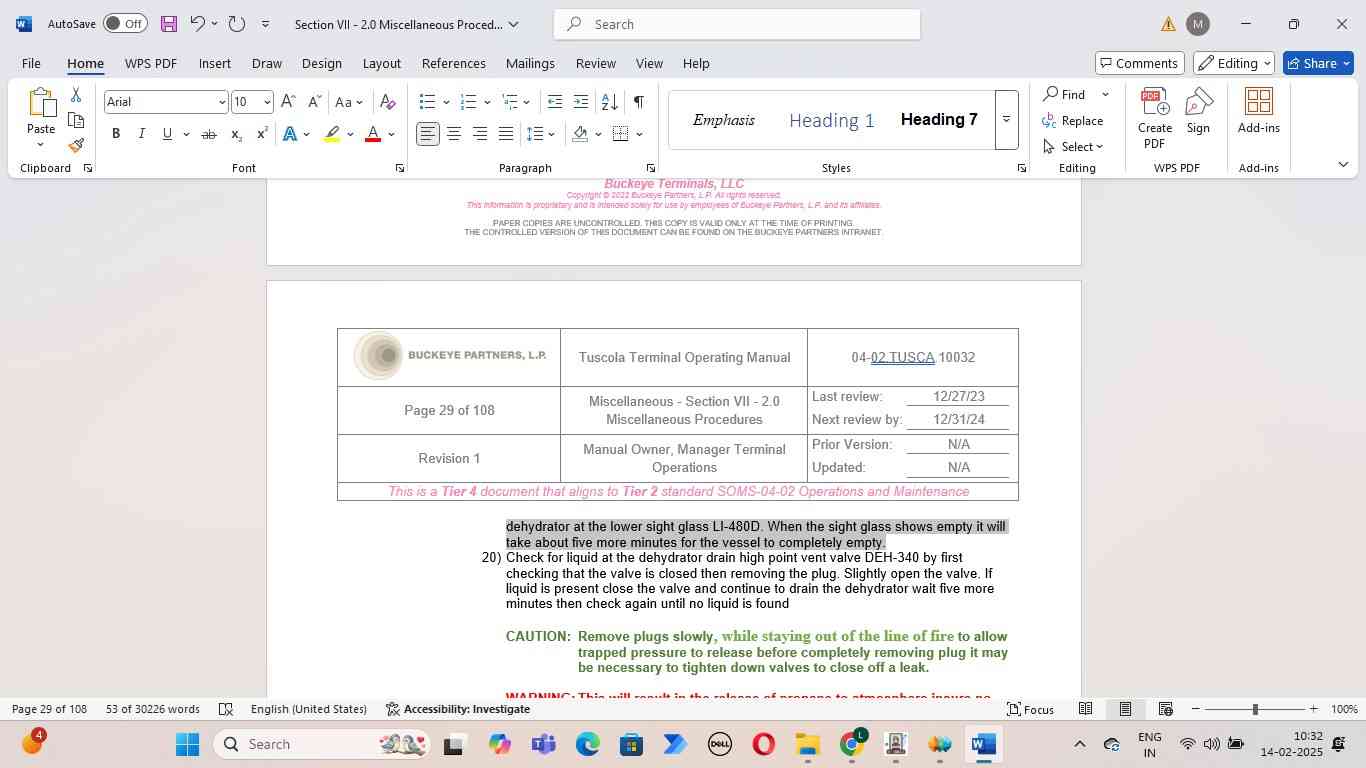1366x768 pixels.
Task: Undo the last action
Action: coord(197,24)
